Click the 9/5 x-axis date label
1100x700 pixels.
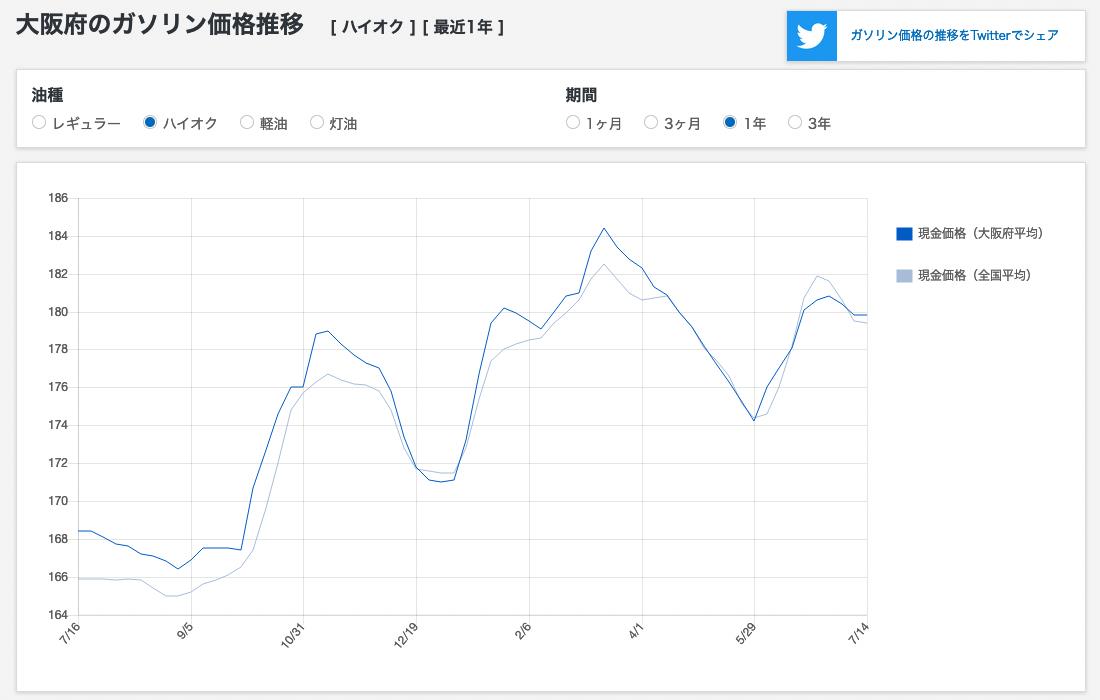coord(185,631)
